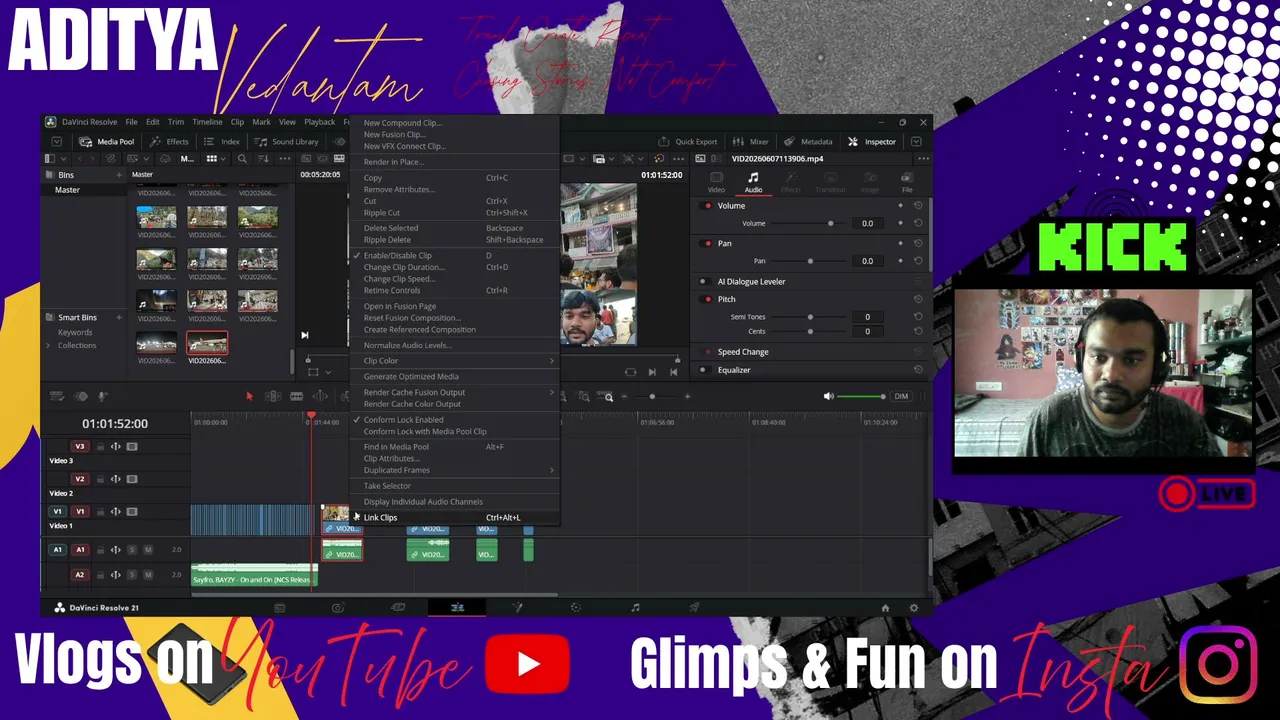Image resolution: width=1280 pixels, height=720 pixels.
Task: Open the thumbnail view dropdown arrow
Action: point(223,159)
